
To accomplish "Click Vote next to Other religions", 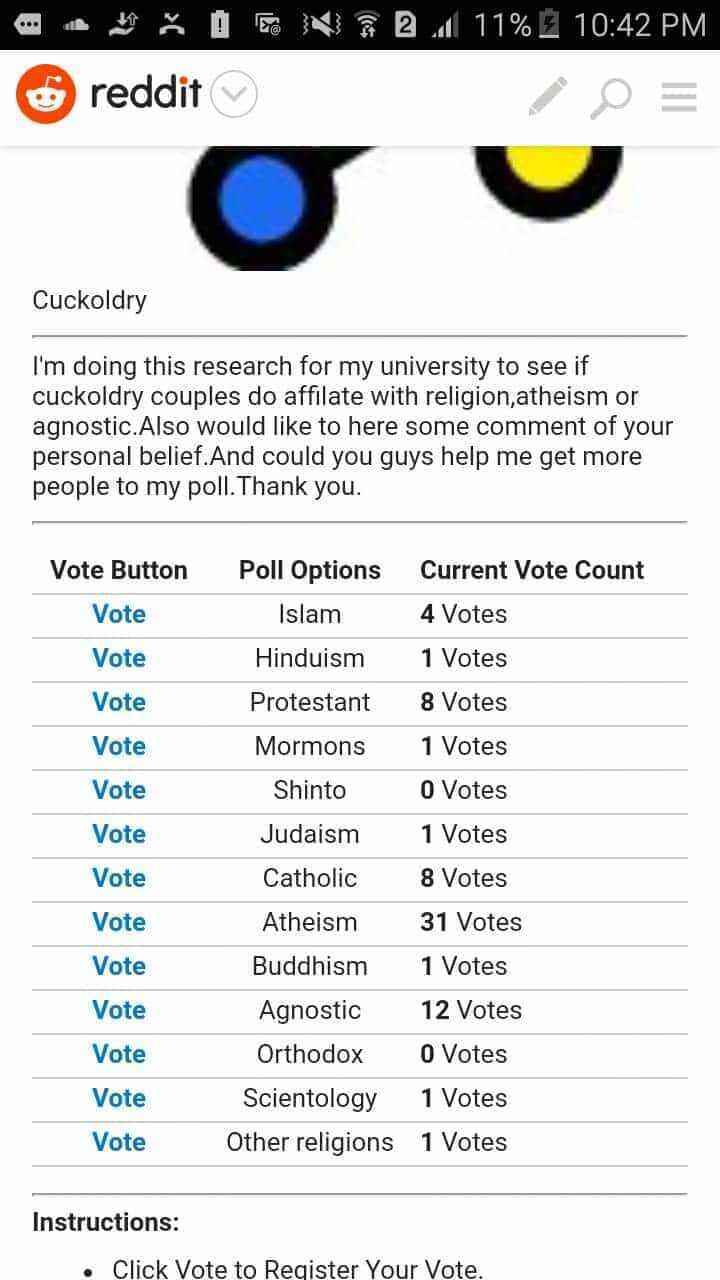I will click(119, 1142).
